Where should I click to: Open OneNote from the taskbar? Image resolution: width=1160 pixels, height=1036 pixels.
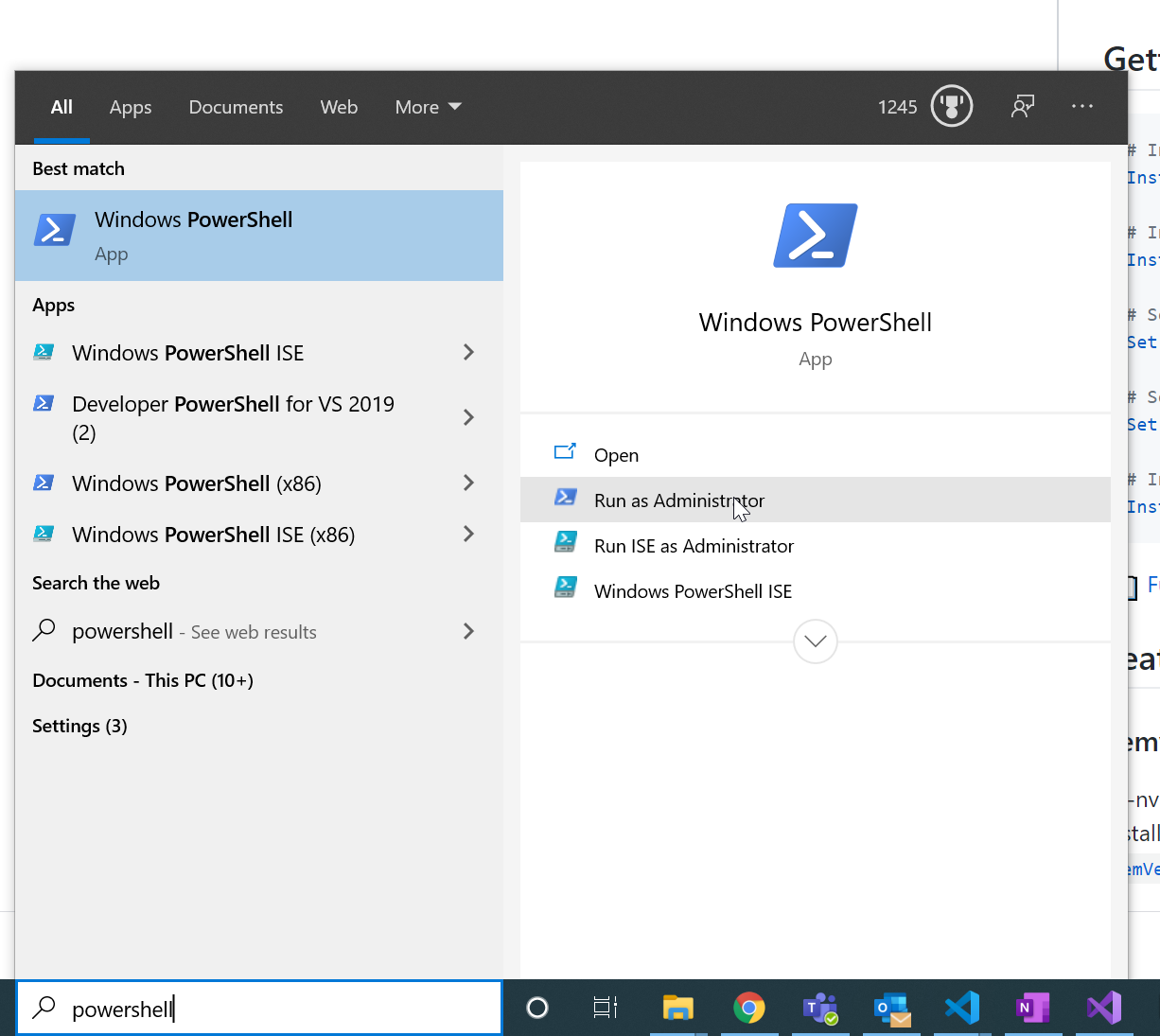point(1032,1008)
